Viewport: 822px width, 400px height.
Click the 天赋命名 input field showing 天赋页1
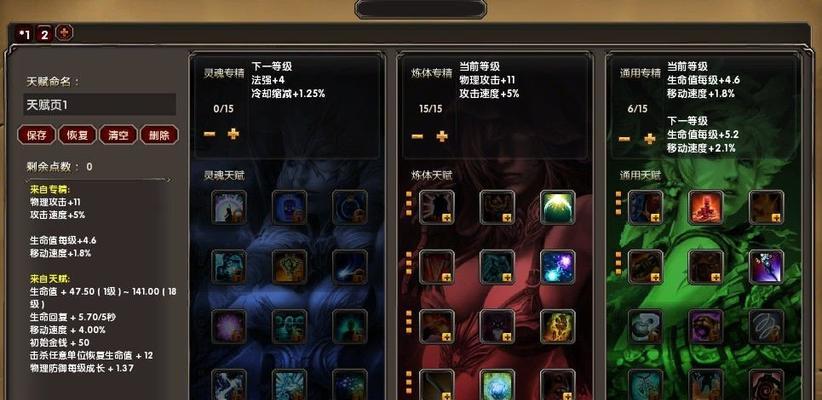click(99, 104)
